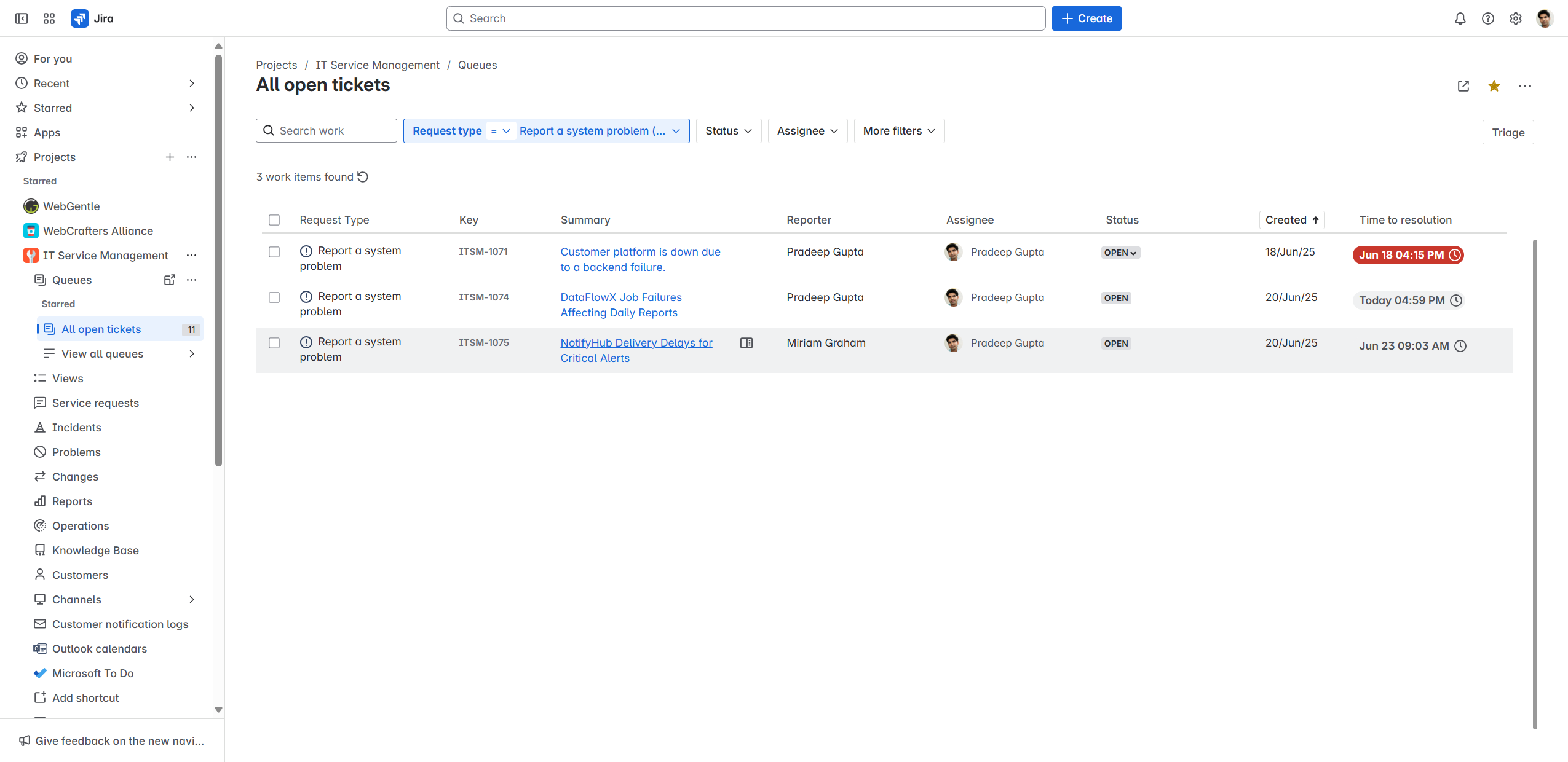Open the More filters dropdown

coord(898,131)
